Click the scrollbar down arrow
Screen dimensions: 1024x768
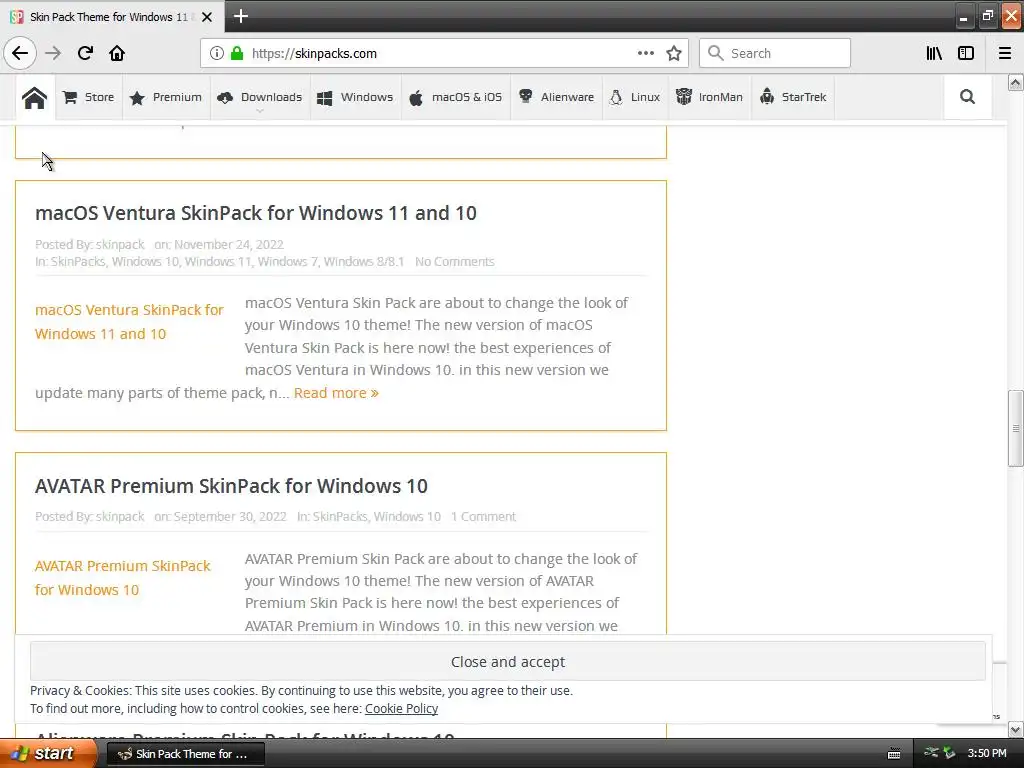[x=1015, y=729]
